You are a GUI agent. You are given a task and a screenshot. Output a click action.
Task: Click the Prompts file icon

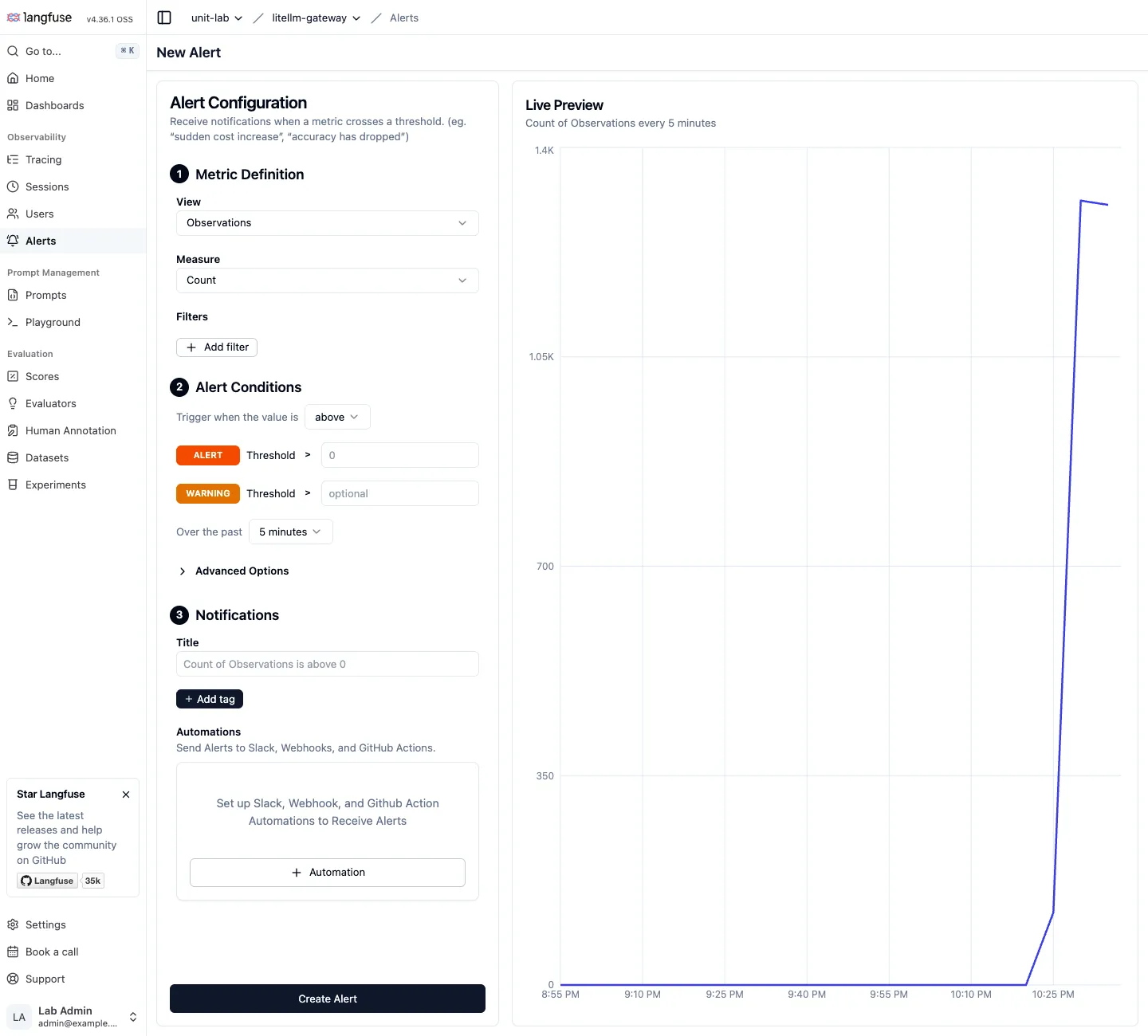(x=13, y=295)
